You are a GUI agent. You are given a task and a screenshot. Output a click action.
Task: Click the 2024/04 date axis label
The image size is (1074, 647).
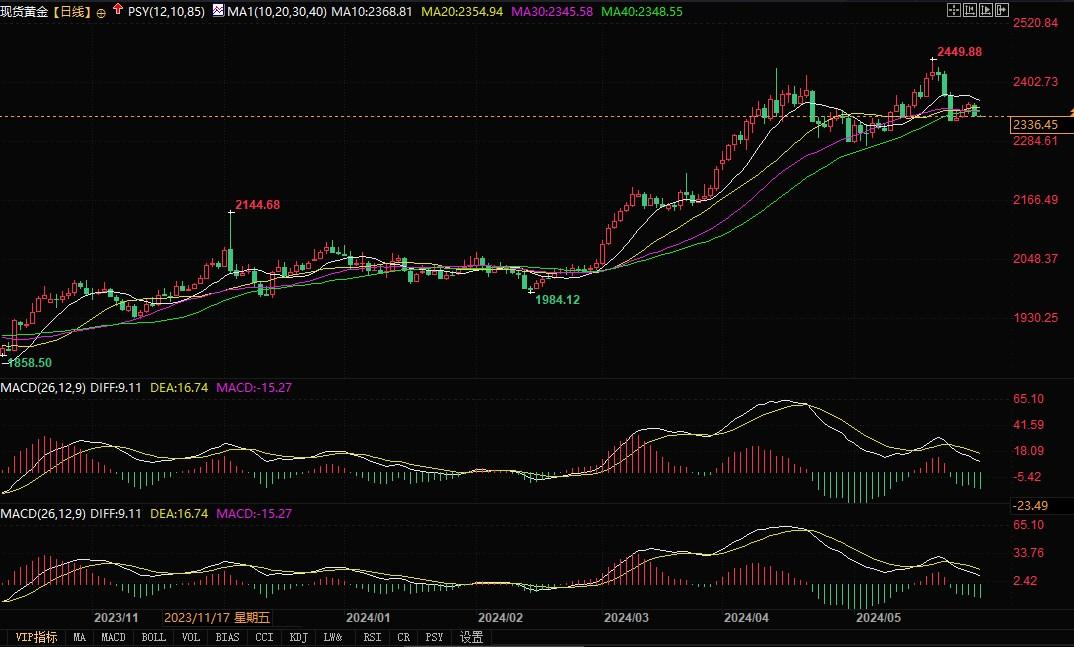pyautogui.click(x=746, y=618)
